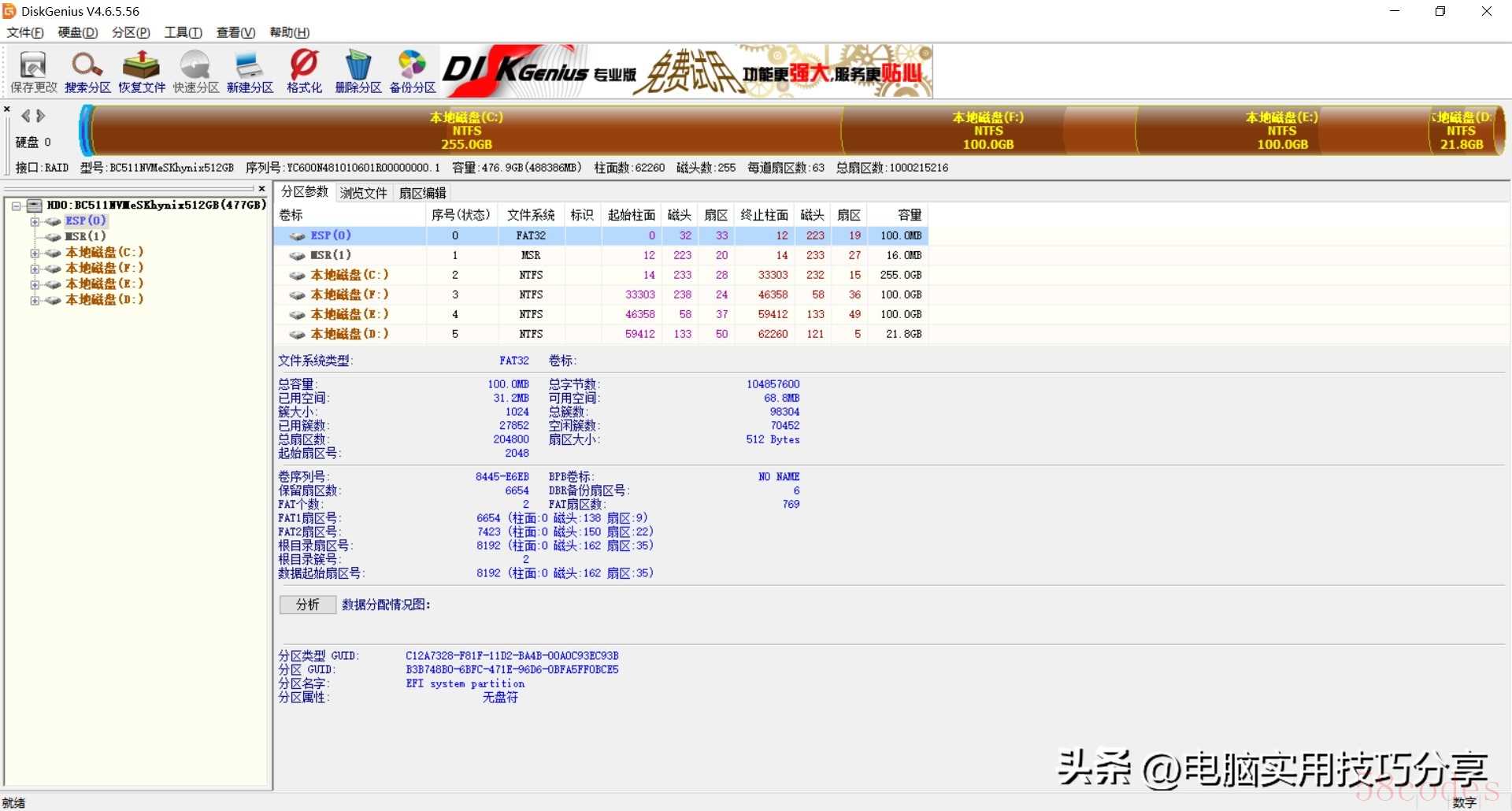Switch to the 扇区编辑 tab
1512x811 pixels.
423,193
